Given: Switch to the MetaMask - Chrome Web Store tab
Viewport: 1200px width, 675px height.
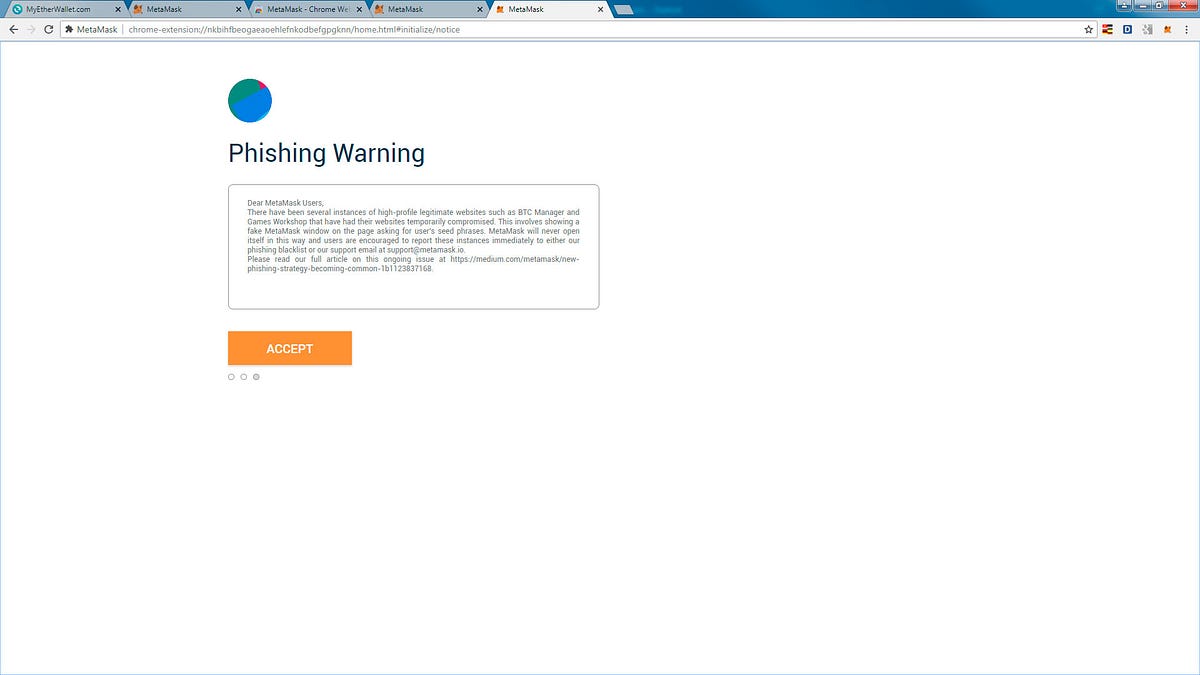Looking at the screenshot, I should (x=307, y=9).
